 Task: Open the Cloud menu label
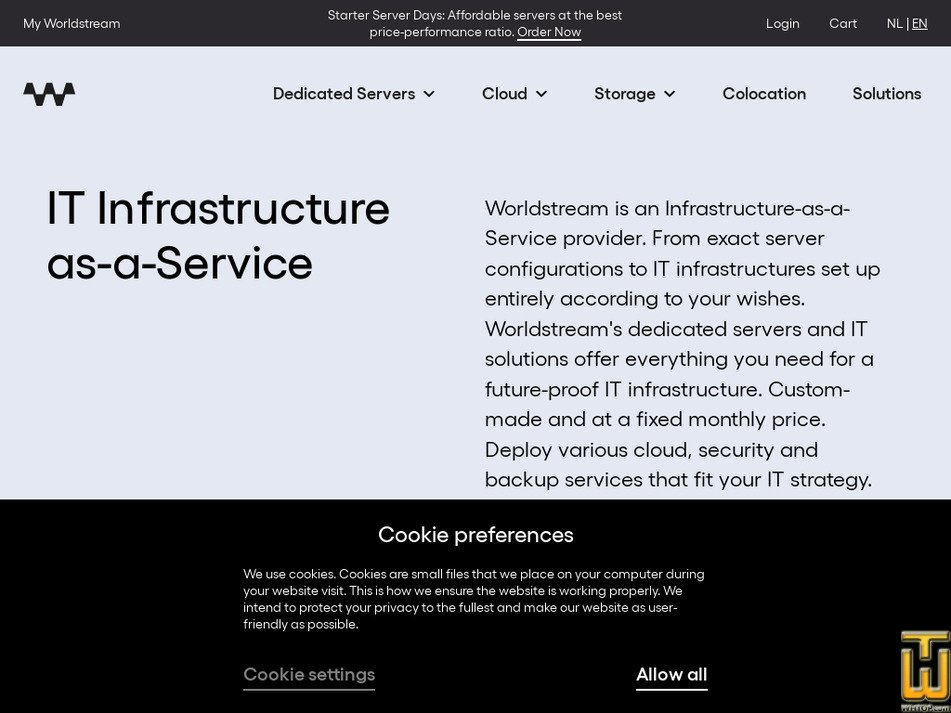(x=504, y=94)
